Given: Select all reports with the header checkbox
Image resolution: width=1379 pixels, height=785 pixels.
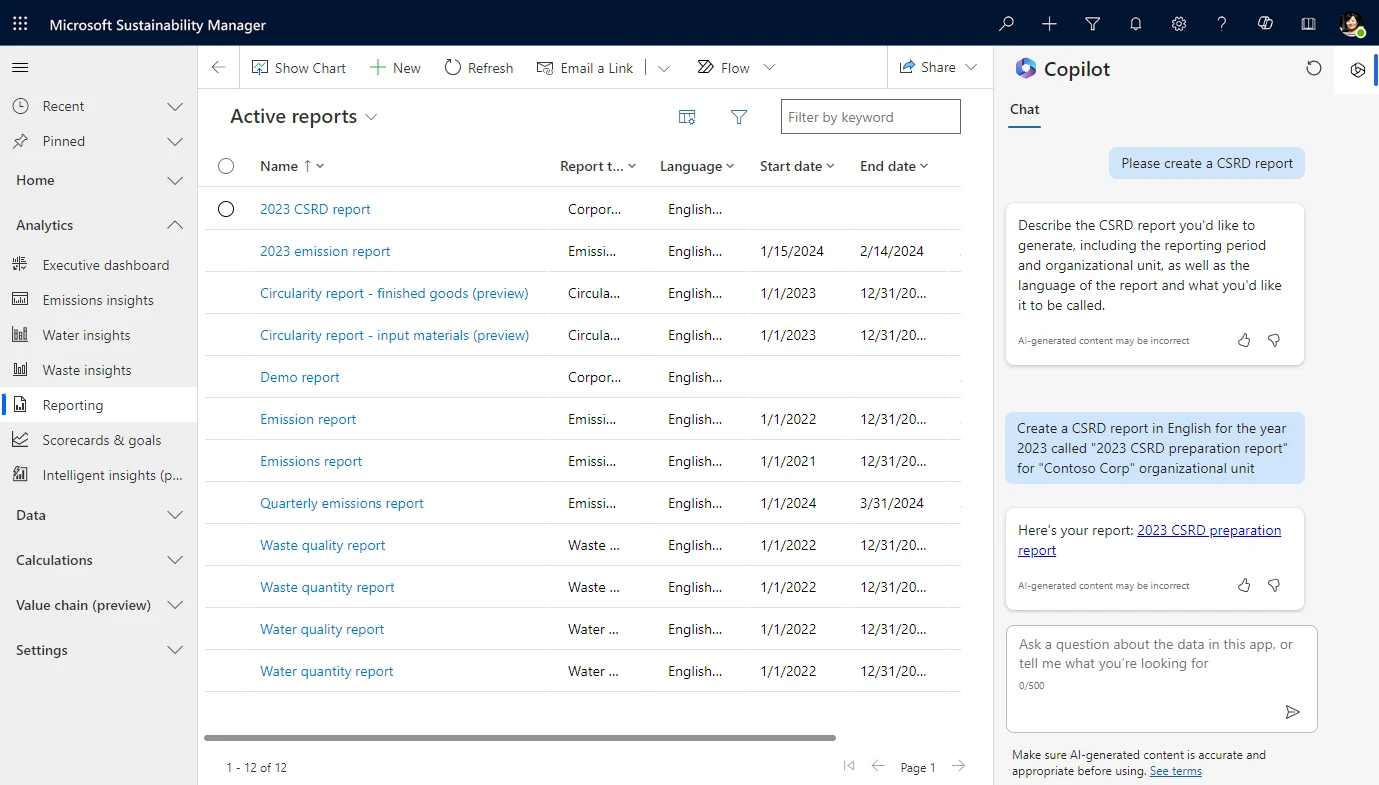Looking at the screenshot, I should 226,166.
